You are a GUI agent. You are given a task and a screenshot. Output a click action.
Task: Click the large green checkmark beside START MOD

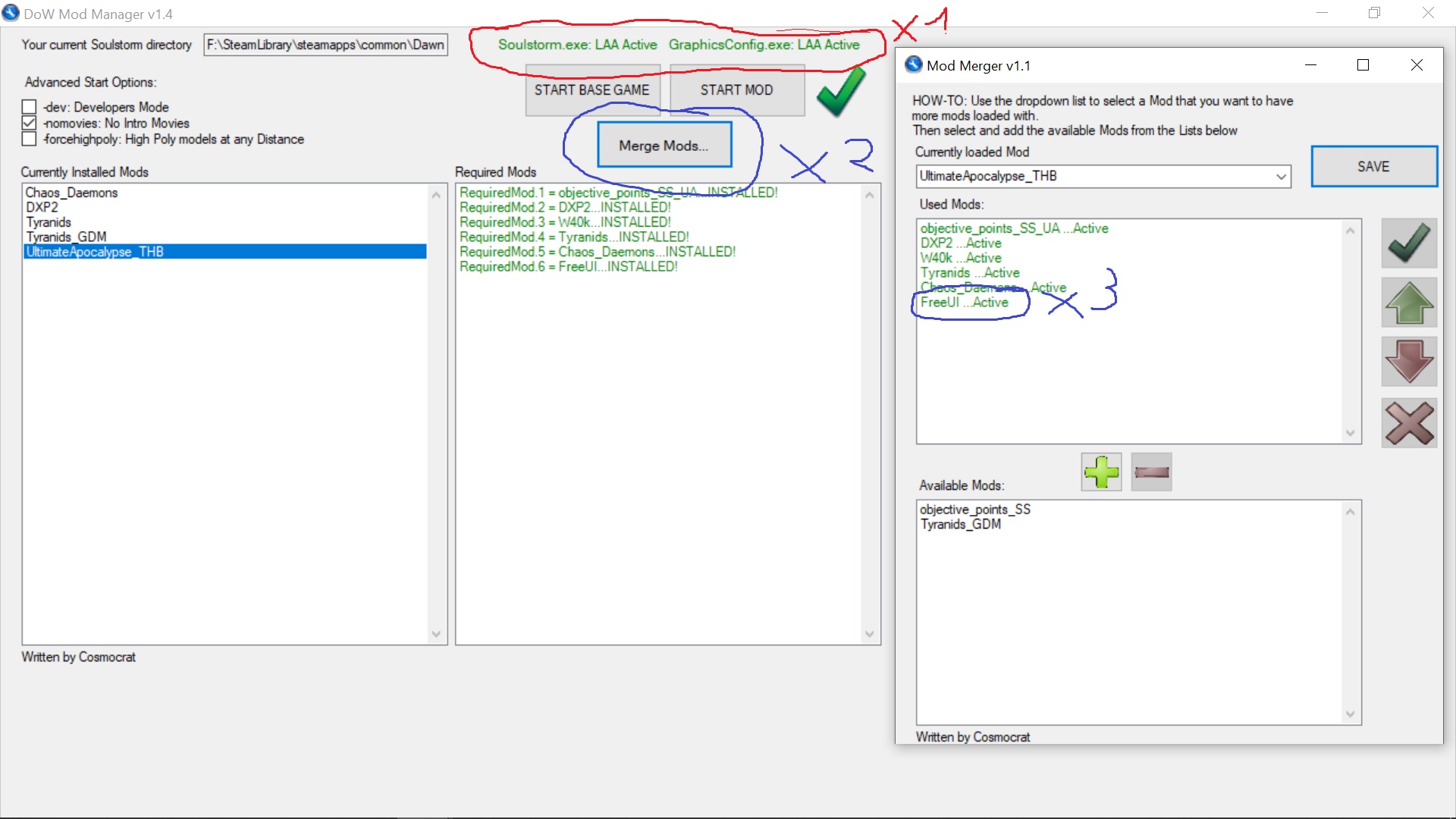[x=842, y=91]
